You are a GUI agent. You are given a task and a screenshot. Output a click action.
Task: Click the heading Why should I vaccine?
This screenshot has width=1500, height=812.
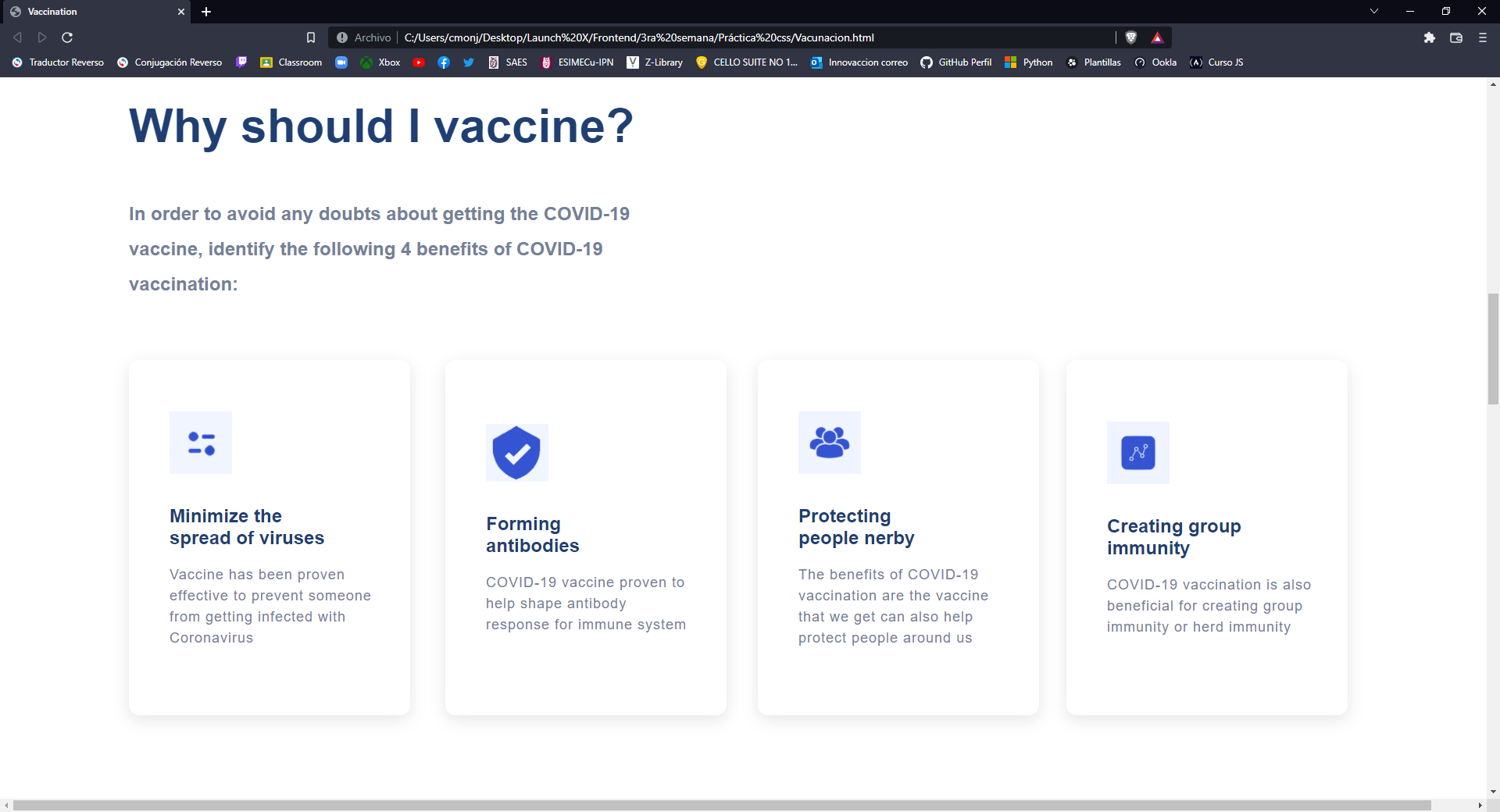(380, 126)
